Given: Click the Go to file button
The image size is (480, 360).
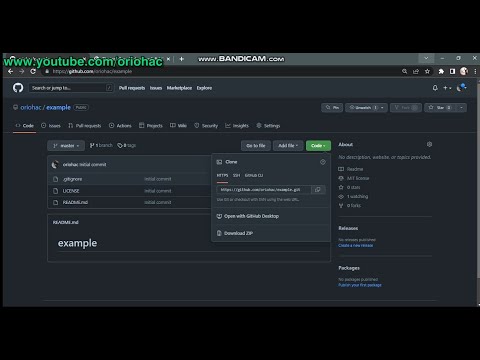Looking at the screenshot, I should (x=256, y=146).
